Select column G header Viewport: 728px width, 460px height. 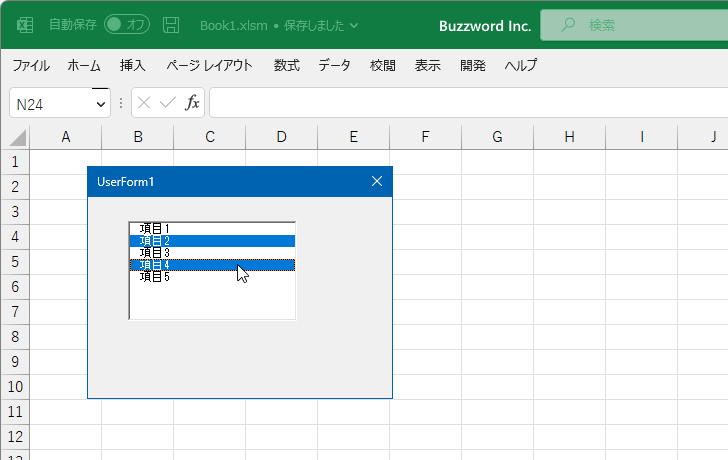point(498,137)
